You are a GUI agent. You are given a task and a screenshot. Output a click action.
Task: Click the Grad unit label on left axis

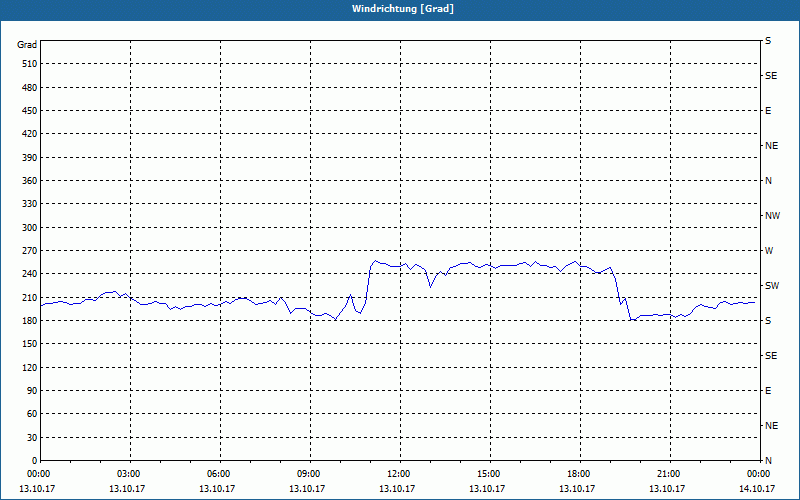[x=27, y=45]
